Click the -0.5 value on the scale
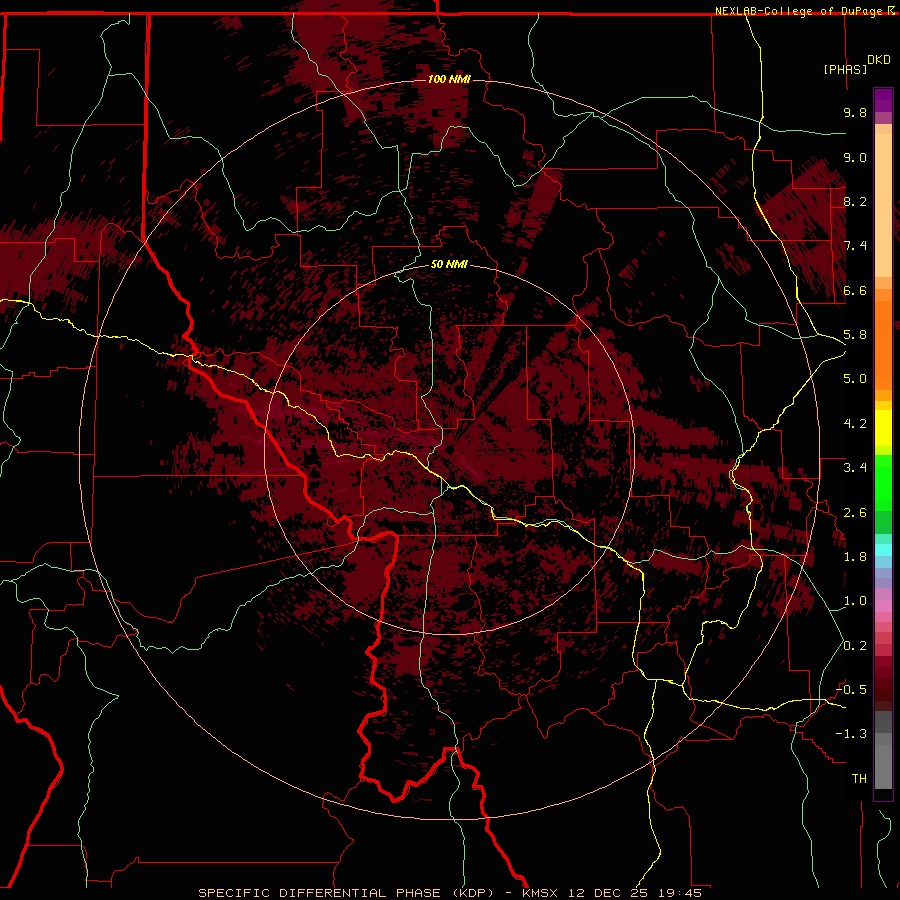The width and height of the screenshot is (900, 900). click(851, 690)
